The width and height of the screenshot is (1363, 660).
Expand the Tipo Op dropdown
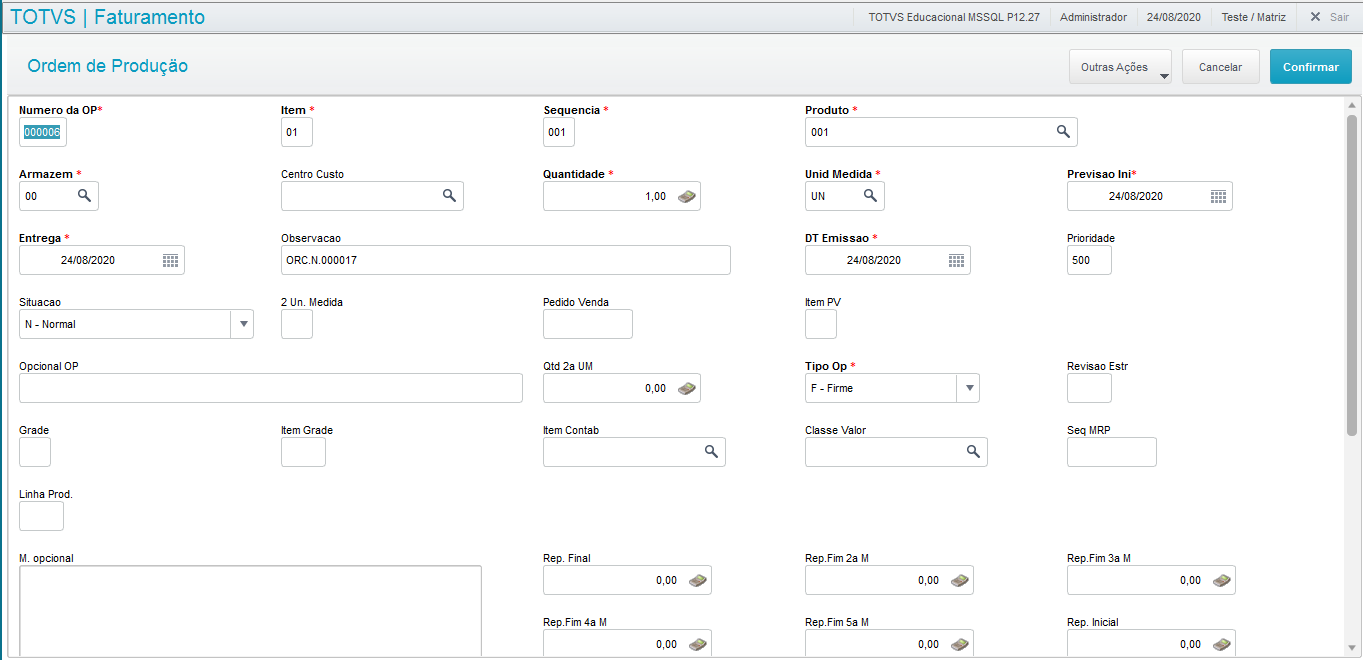(x=967, y=388)
